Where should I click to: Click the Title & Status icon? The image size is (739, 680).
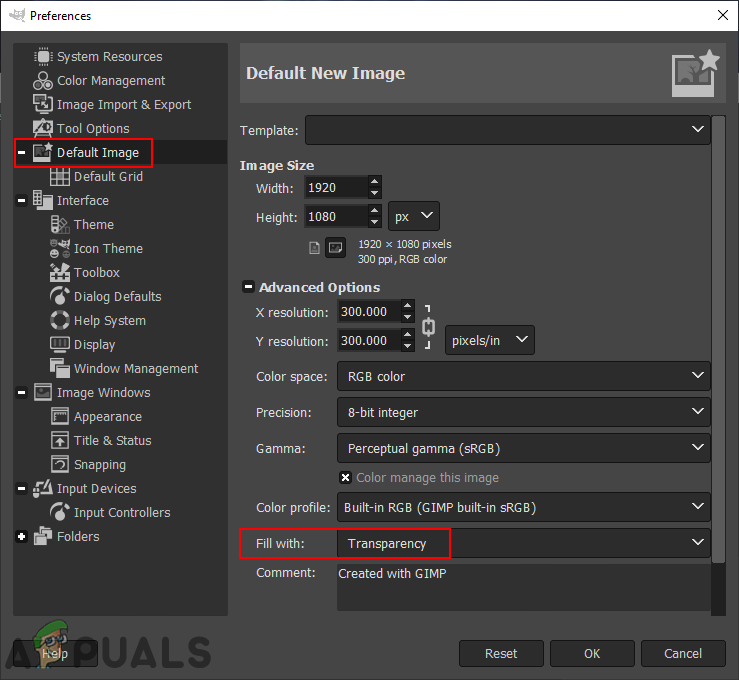pyautogui.click(x=60, y=441)
